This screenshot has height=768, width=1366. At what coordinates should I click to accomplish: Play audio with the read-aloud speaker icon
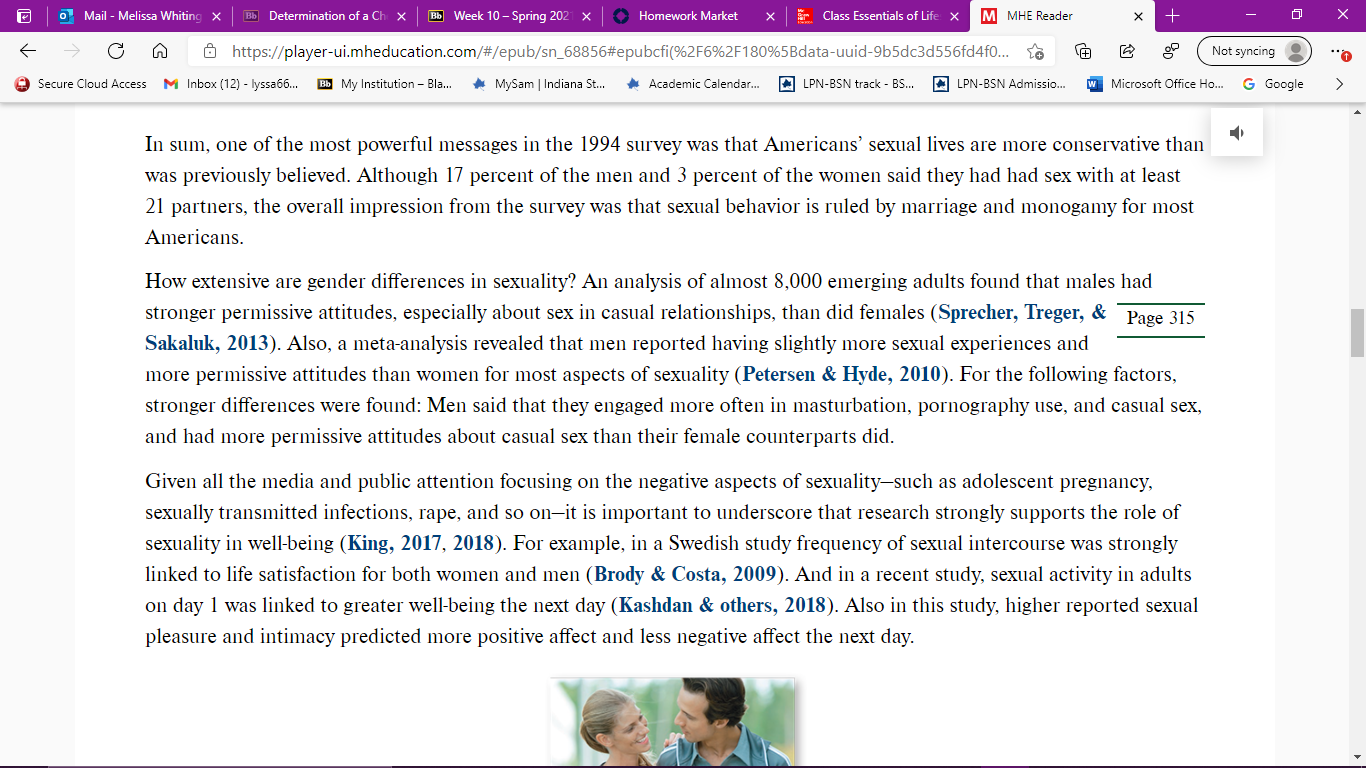point(1236,133)
